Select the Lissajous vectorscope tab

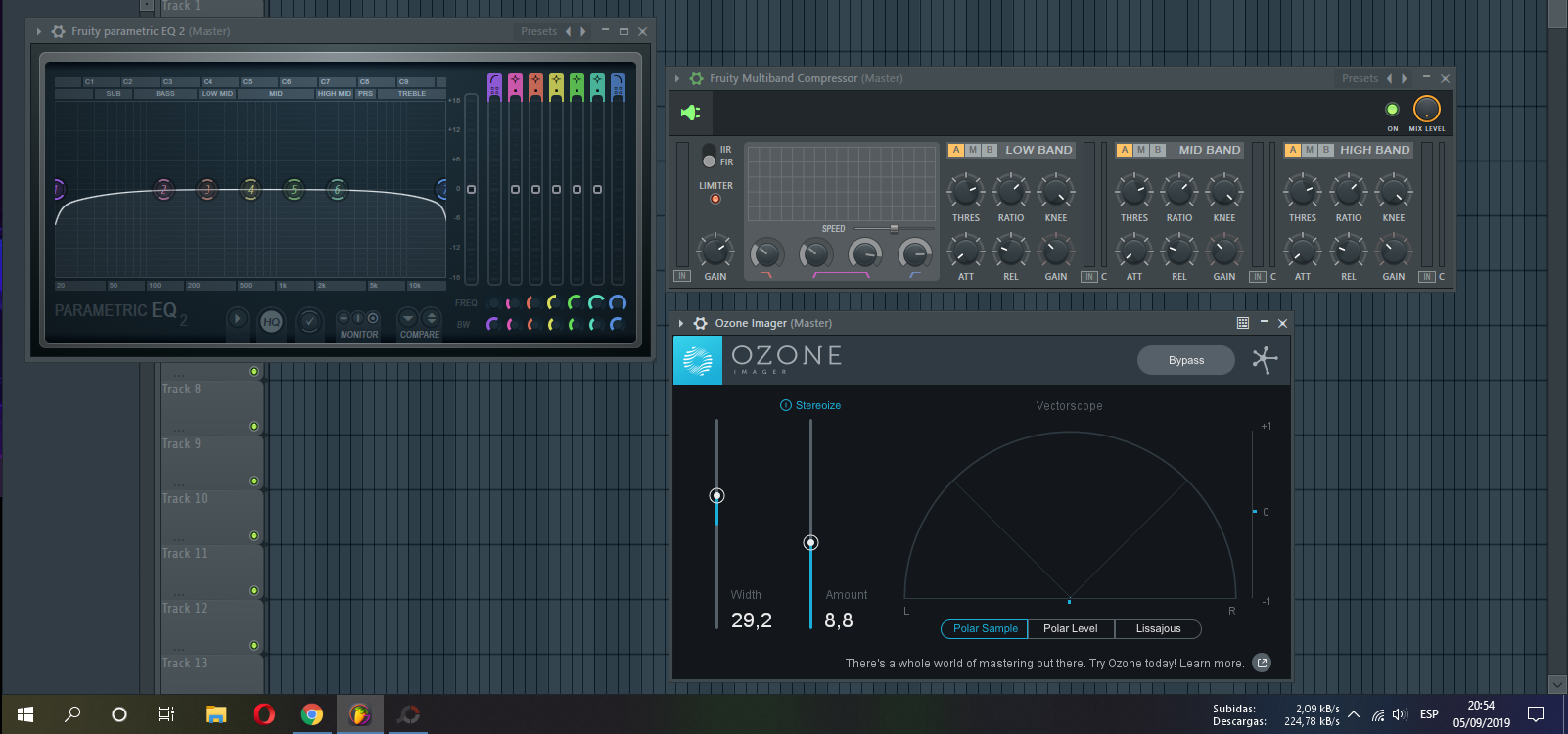(x=1158, y=628)
